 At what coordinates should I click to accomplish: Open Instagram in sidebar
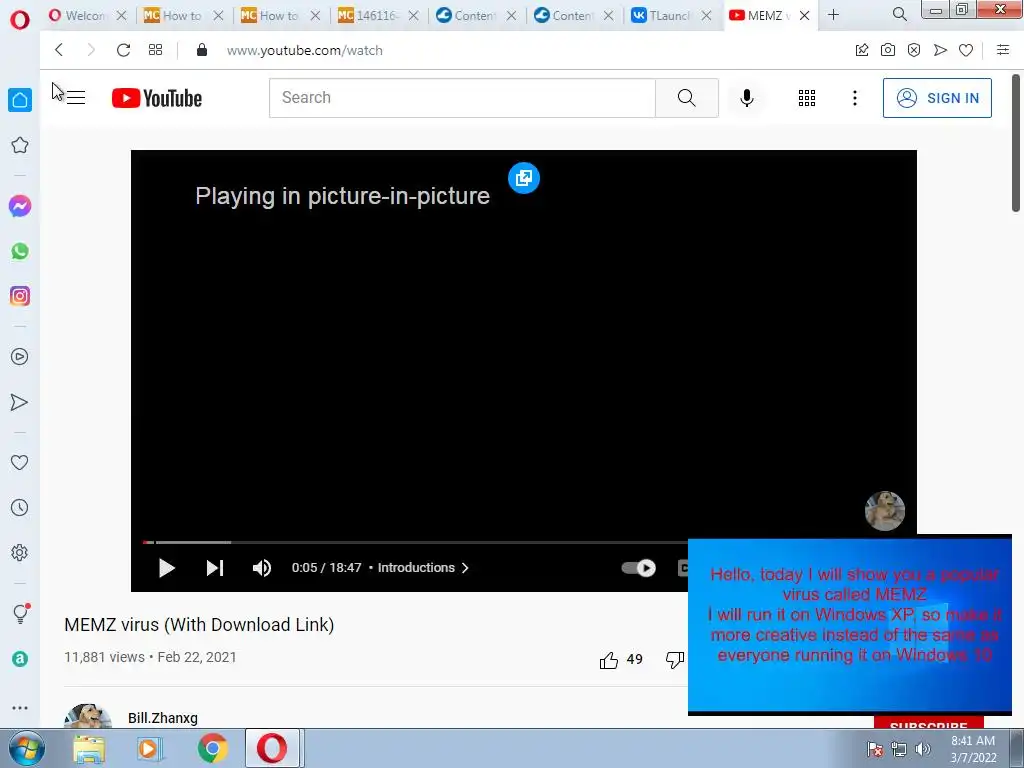tap(20, 296)
